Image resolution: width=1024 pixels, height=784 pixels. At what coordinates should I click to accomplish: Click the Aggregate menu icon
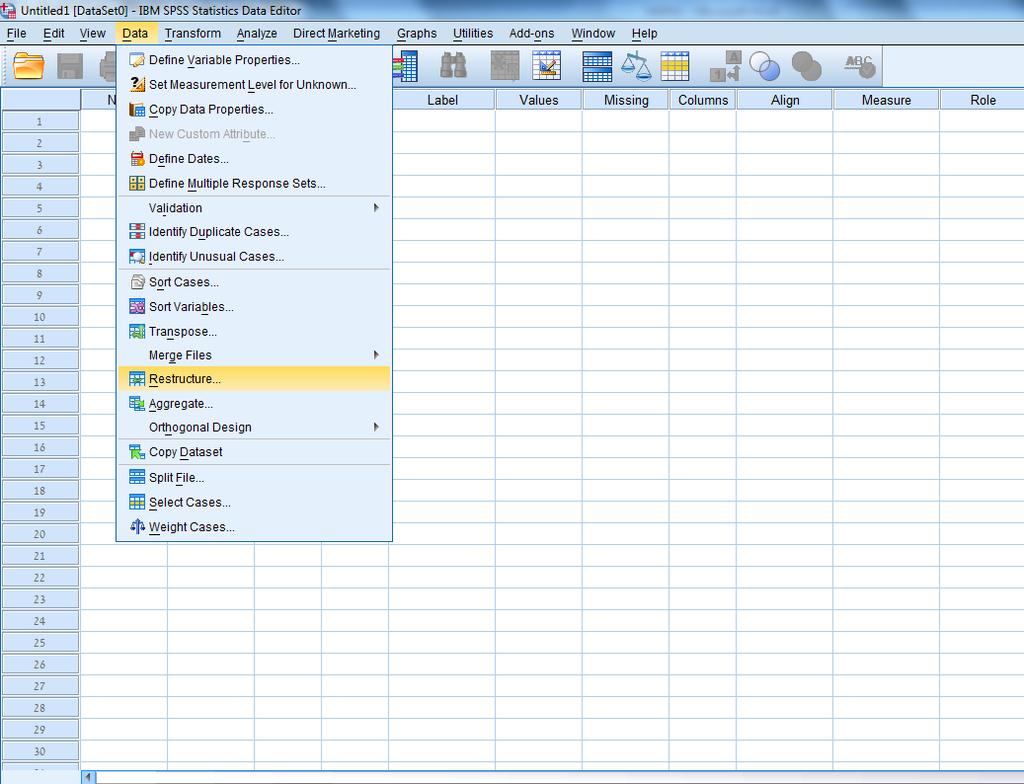[x=136, y=404]
